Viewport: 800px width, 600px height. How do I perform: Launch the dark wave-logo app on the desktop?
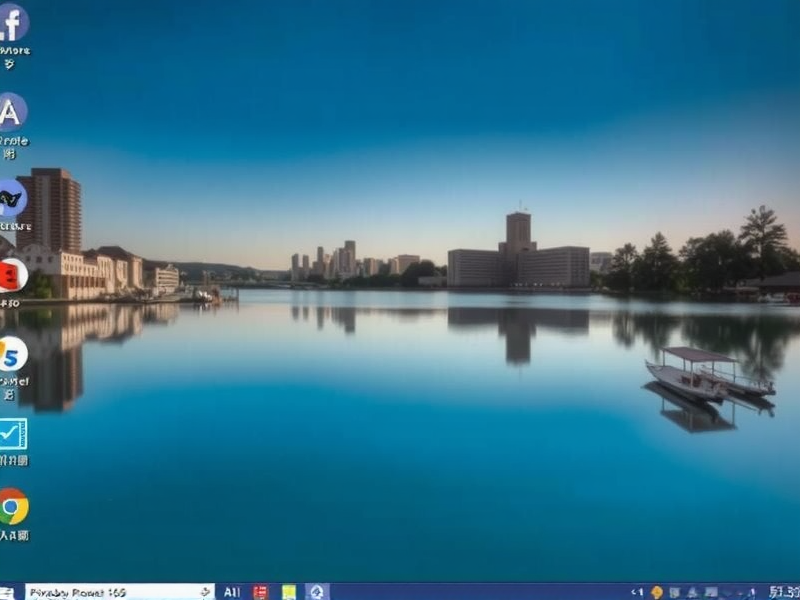click(x=10, y=197)
